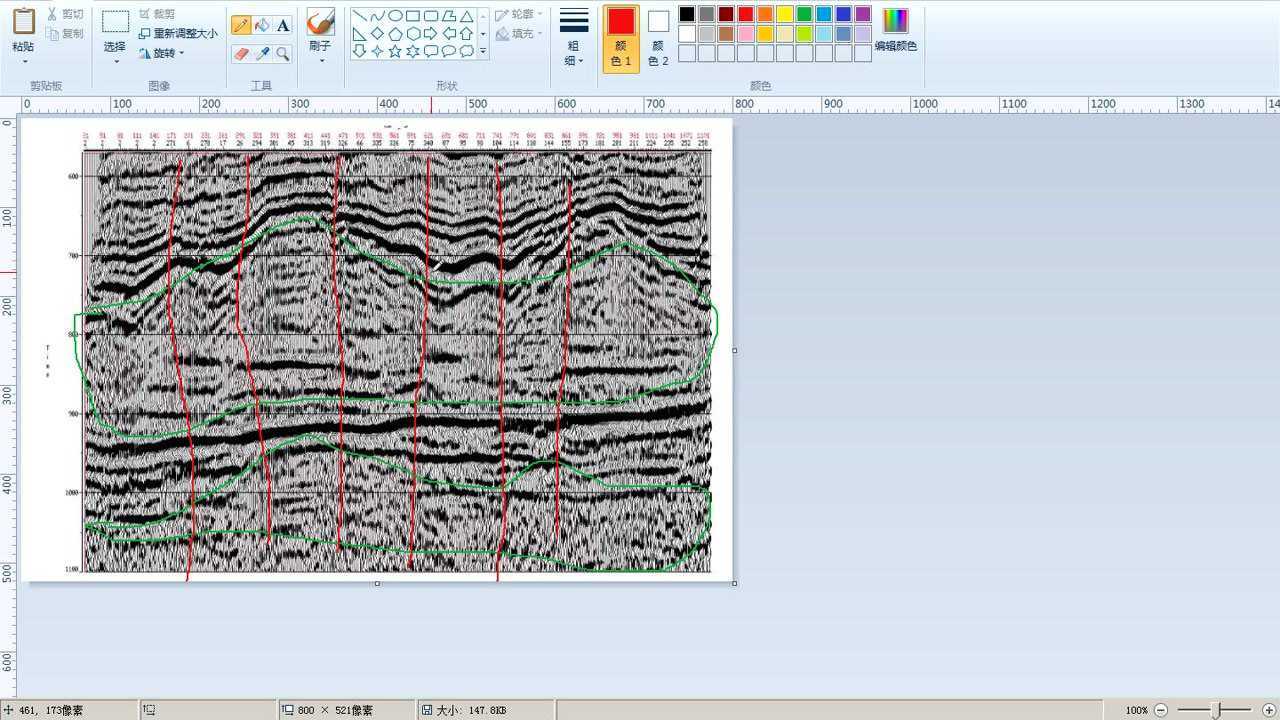Screen dimensions: 1280x720
Task: Choose the five-point star shape
Action: (x=395, y=50)
